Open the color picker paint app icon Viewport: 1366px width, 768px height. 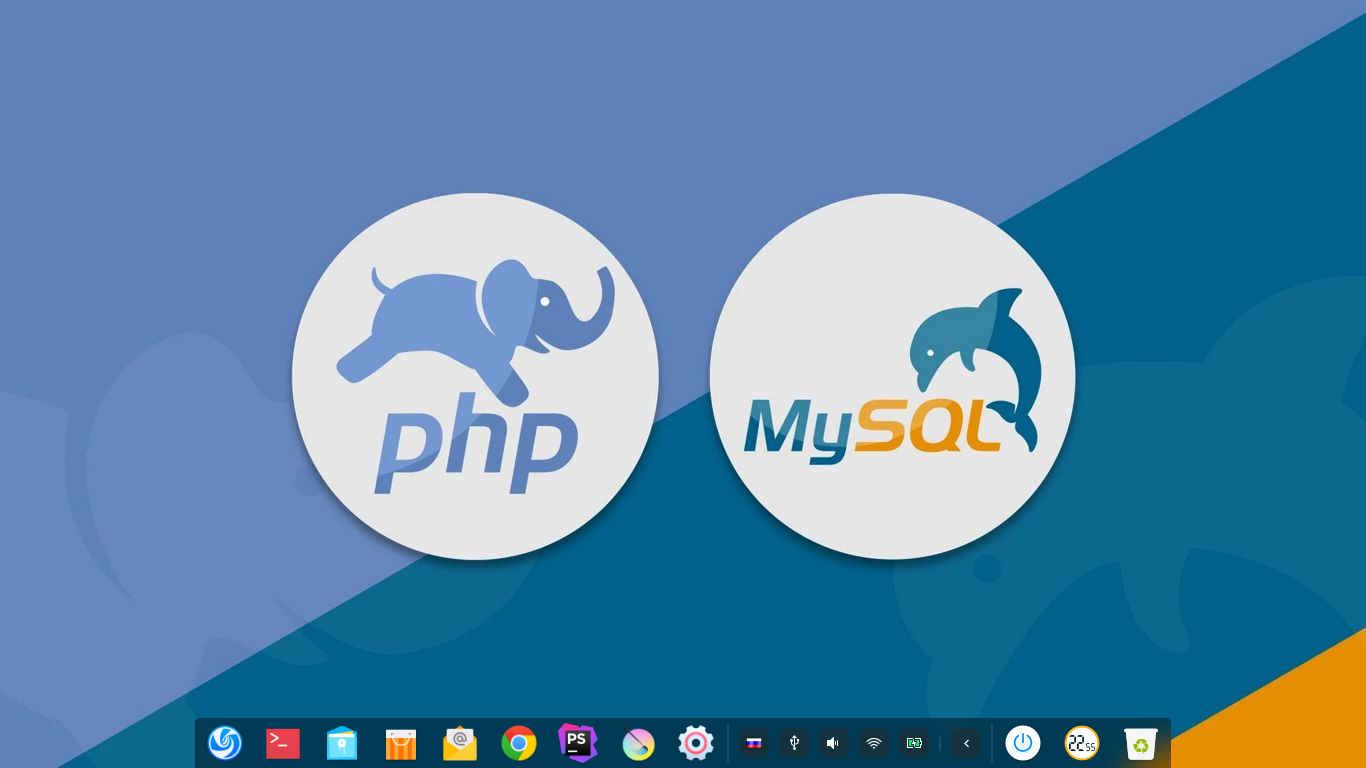click(x=638, y=743)
